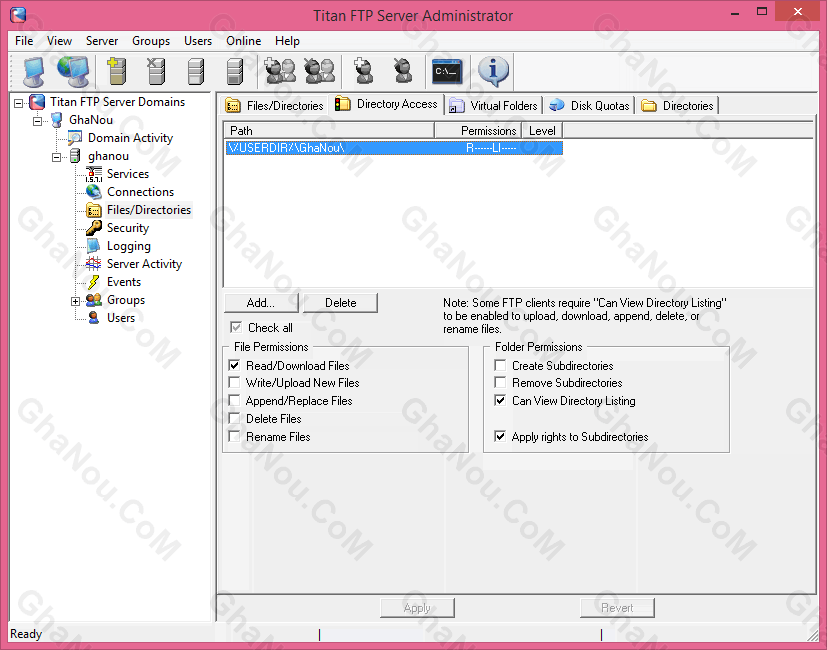Enable Append/Replace Files permission
The width and height of the screenshot is (827, 650).
tap(235, 400)
